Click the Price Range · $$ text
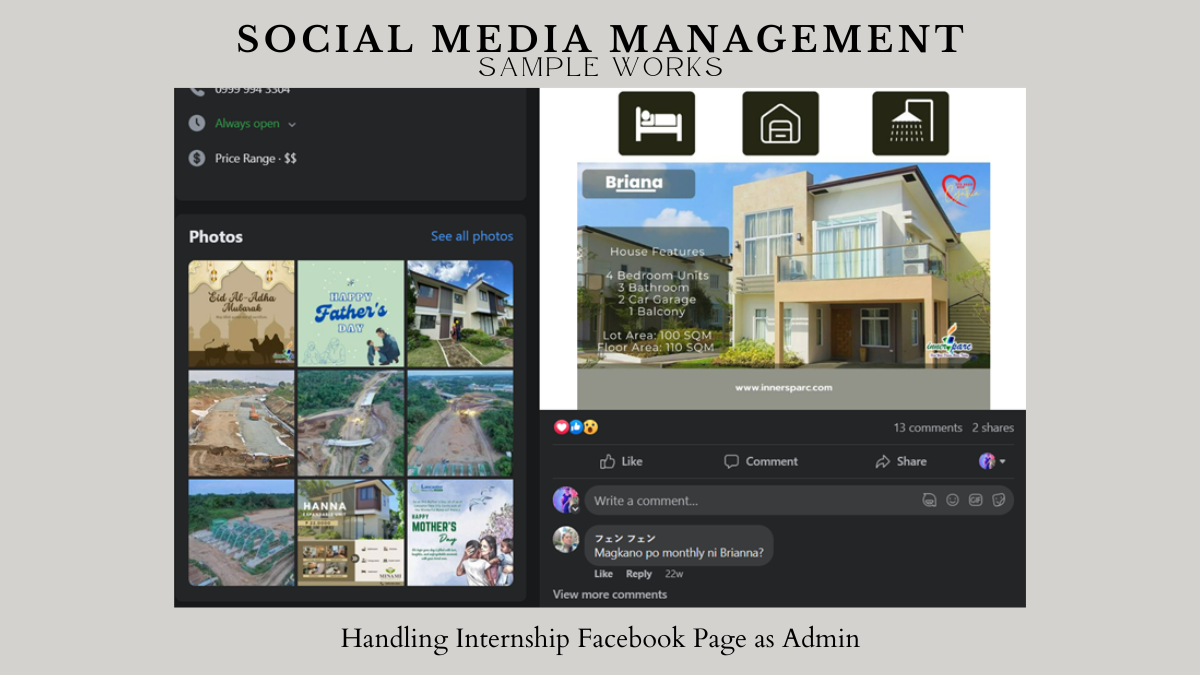Image resolution: width=1200 pixels, height=675 pixels. (256, 158)
